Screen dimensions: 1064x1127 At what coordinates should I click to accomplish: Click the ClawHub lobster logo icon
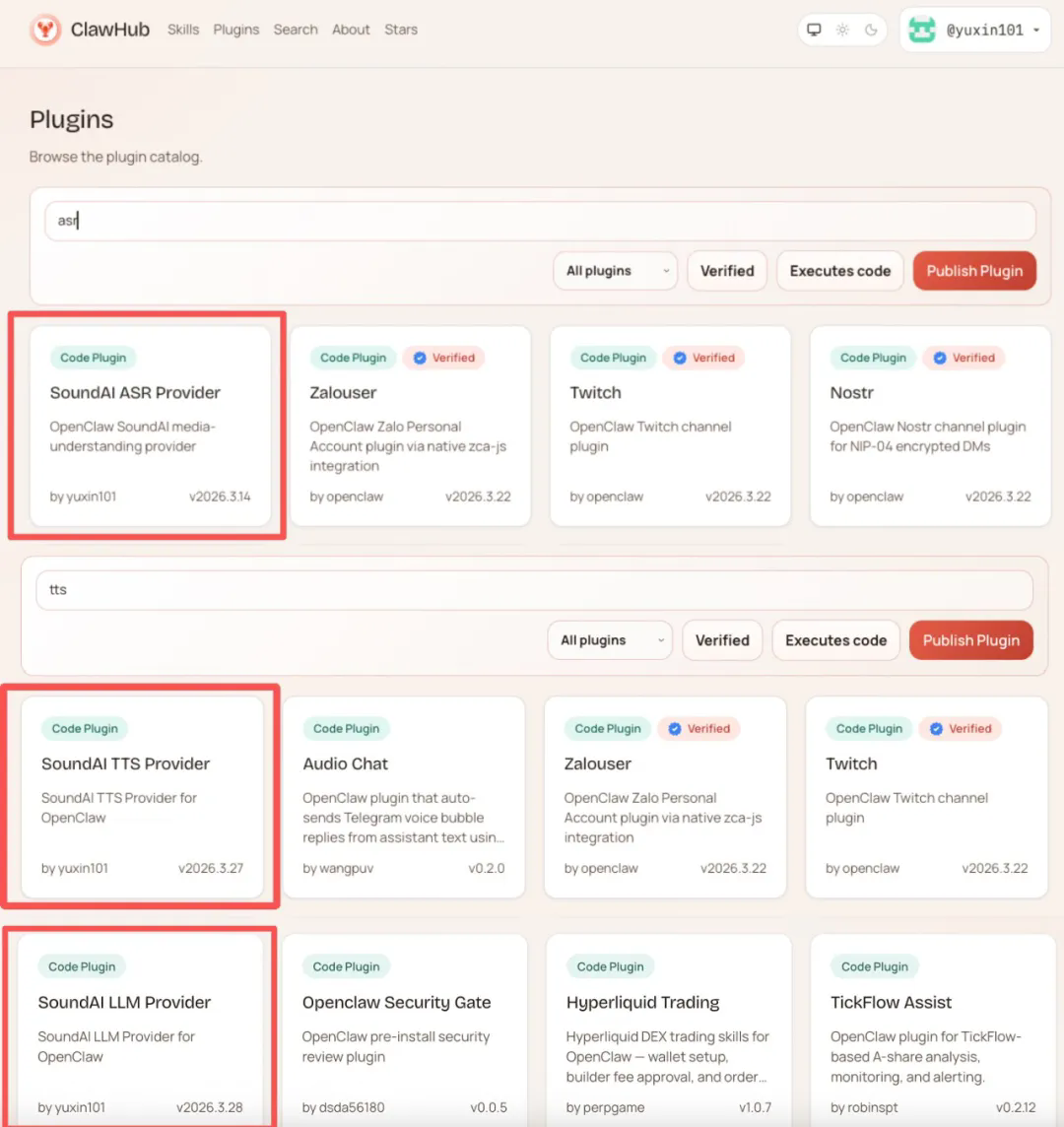pyautogui.click(x=45, y=30)
